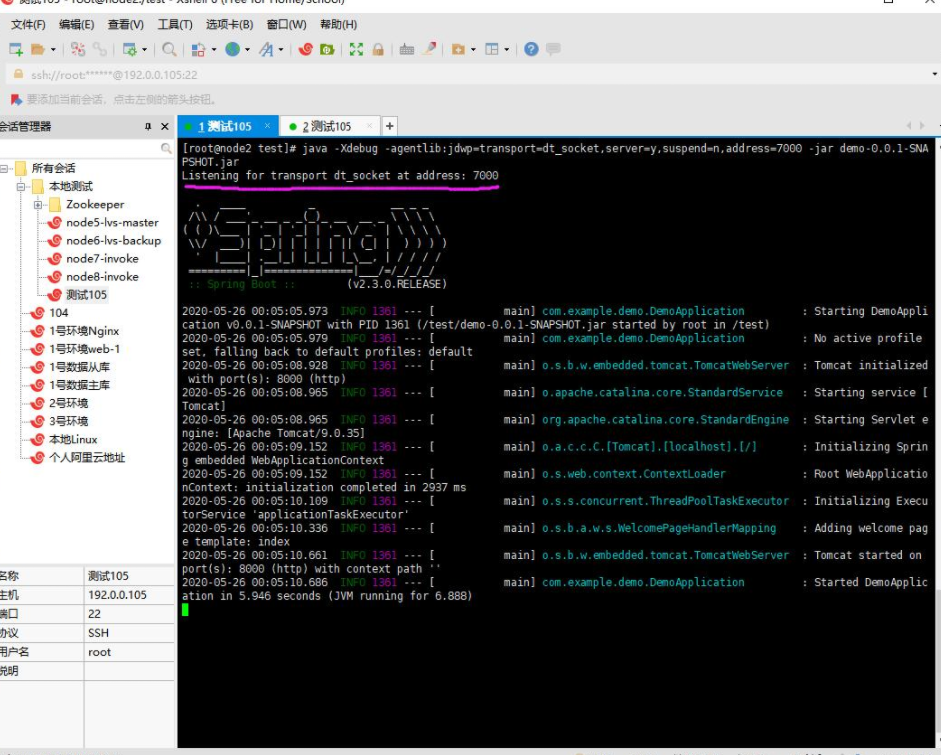The image size is (941, 755).
Task: Add a new tab with plus button
Action: pyautogui.click(x=389, y=126)
